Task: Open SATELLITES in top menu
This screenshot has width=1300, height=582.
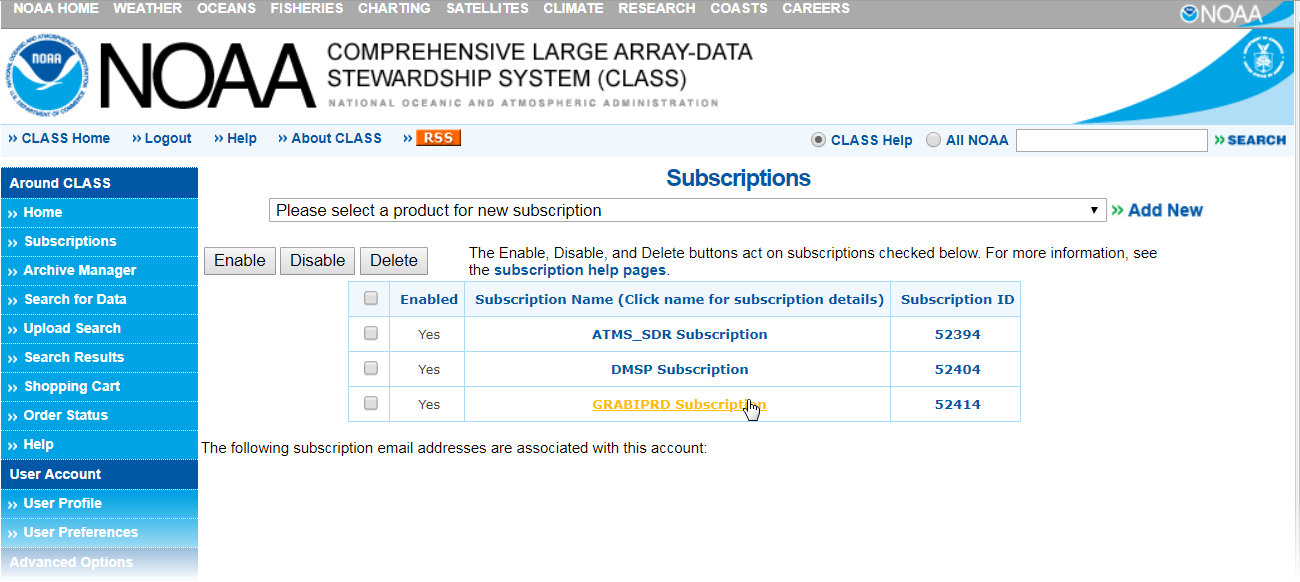Action: [487, 8]
